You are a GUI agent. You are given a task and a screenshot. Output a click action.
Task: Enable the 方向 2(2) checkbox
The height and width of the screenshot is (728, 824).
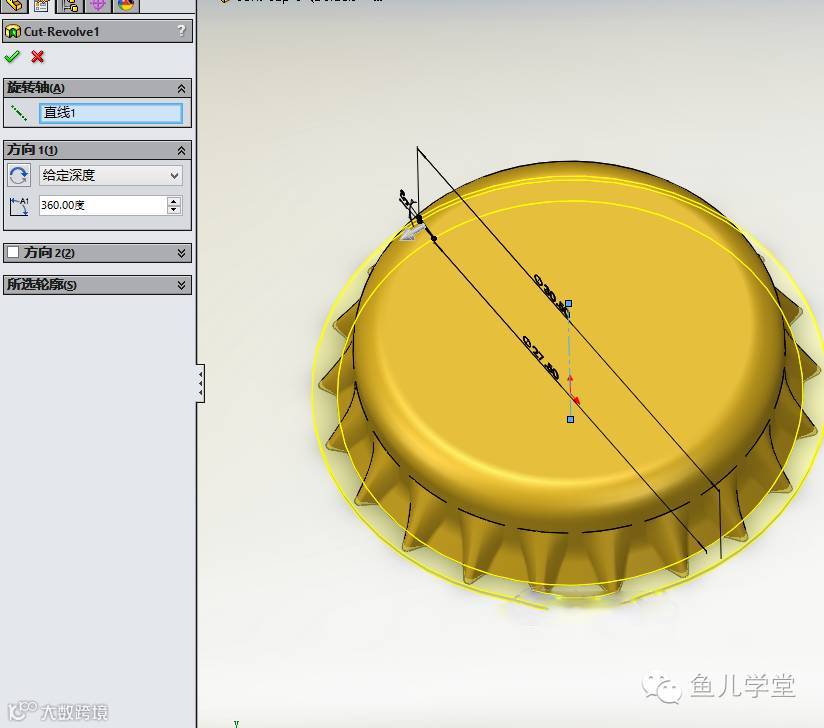click(x=13, y=252)
